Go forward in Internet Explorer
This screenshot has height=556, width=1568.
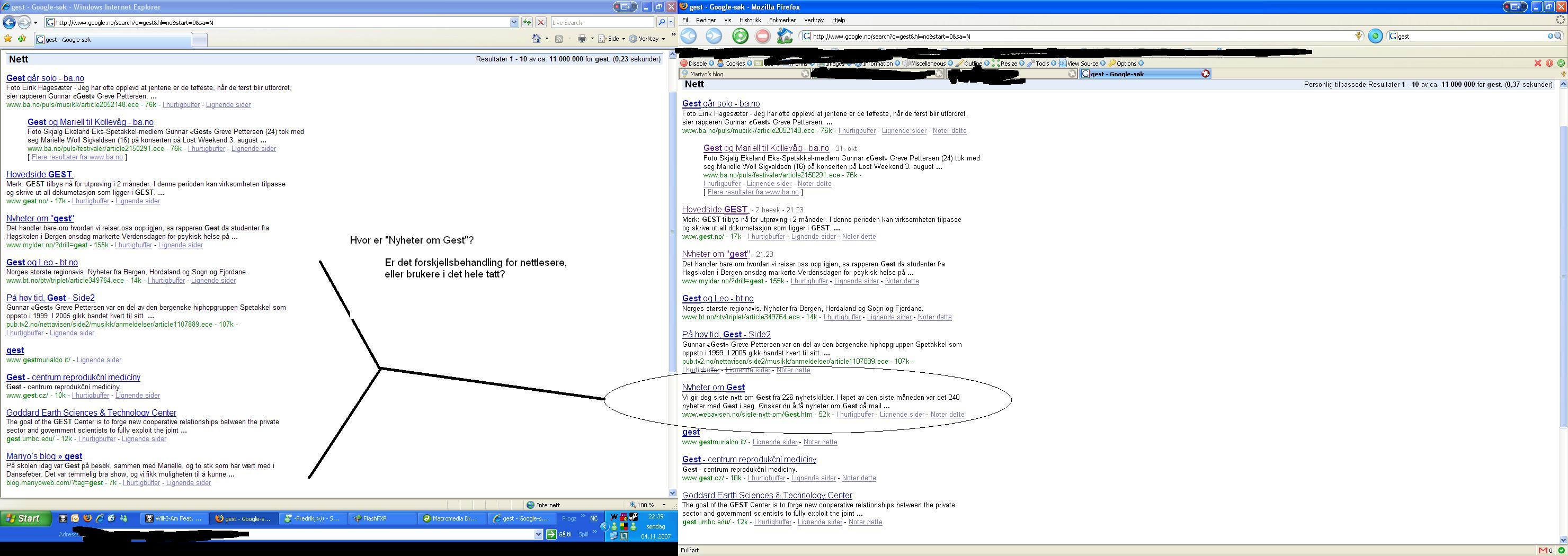point(23,23)
